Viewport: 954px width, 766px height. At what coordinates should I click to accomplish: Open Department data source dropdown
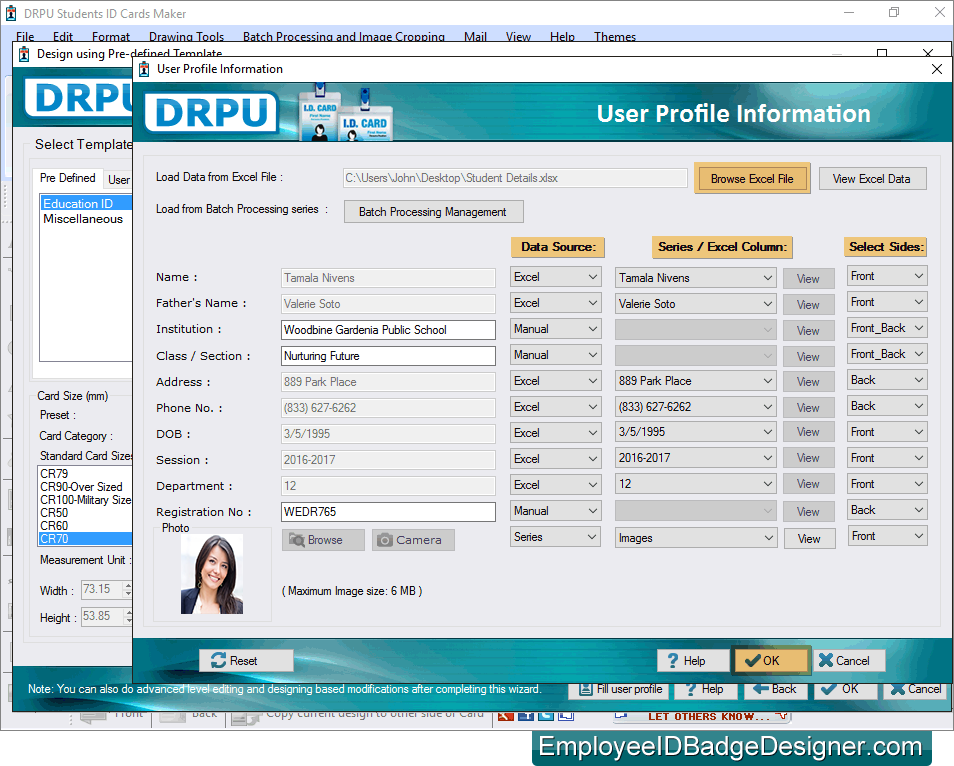(x=555, y=485)
